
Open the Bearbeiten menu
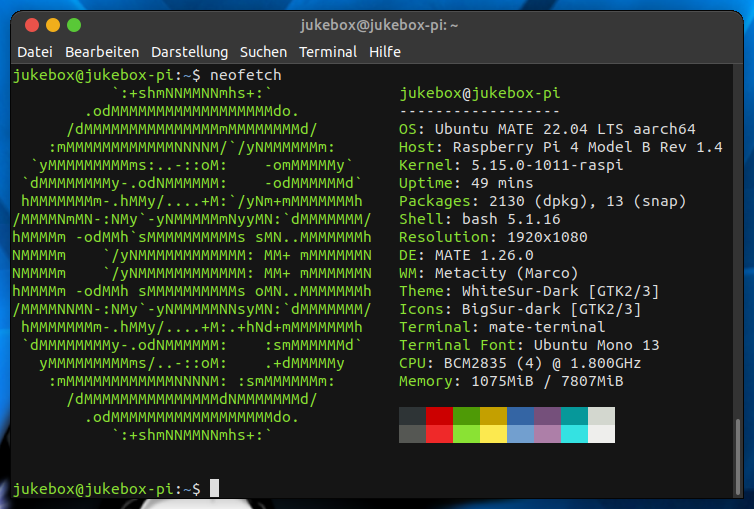[102, 52]
